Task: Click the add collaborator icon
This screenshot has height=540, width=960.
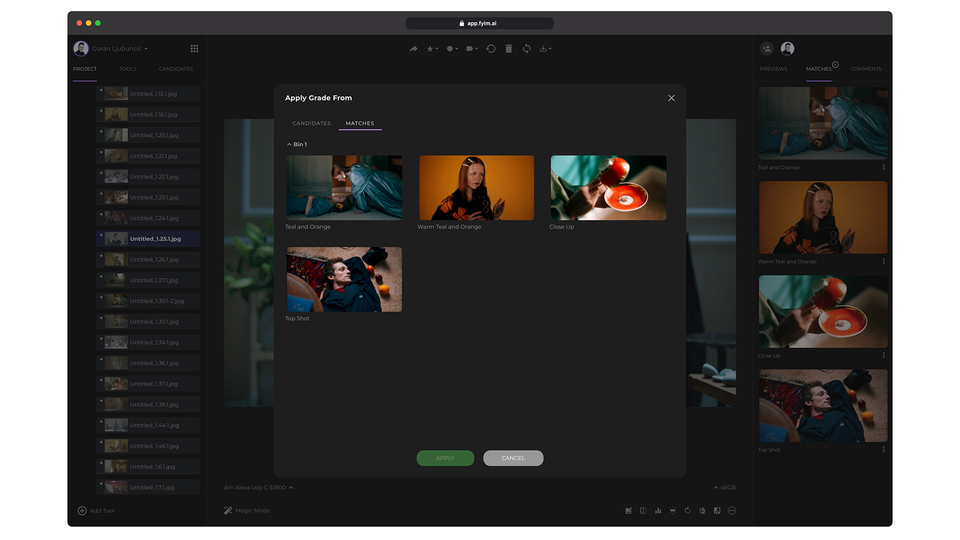Action: point(767,48)
